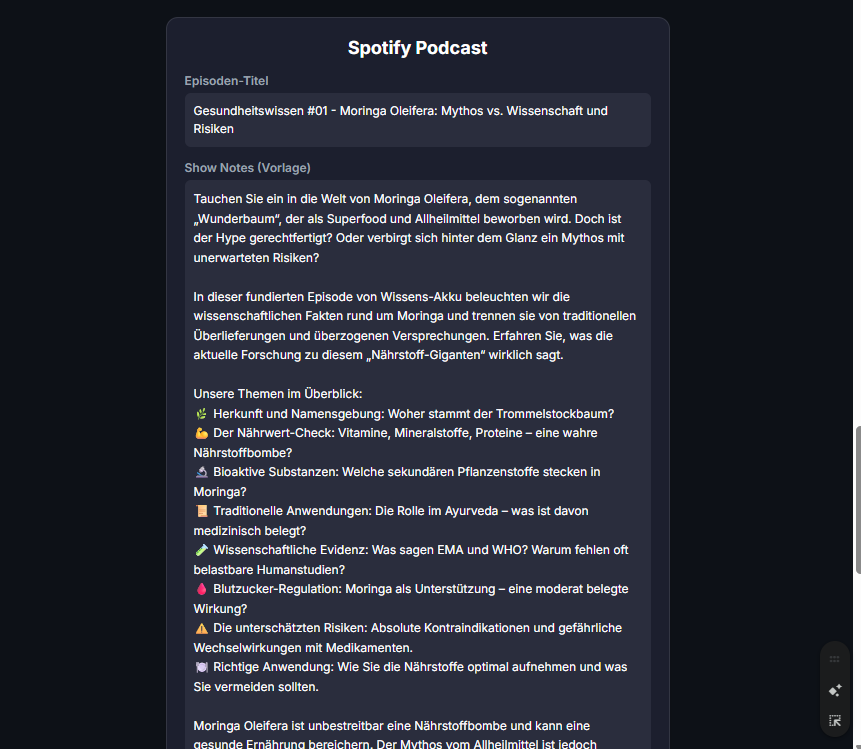
Task: Click the grid drag handle on floating toolbar
Action: [x=835, y=659]
